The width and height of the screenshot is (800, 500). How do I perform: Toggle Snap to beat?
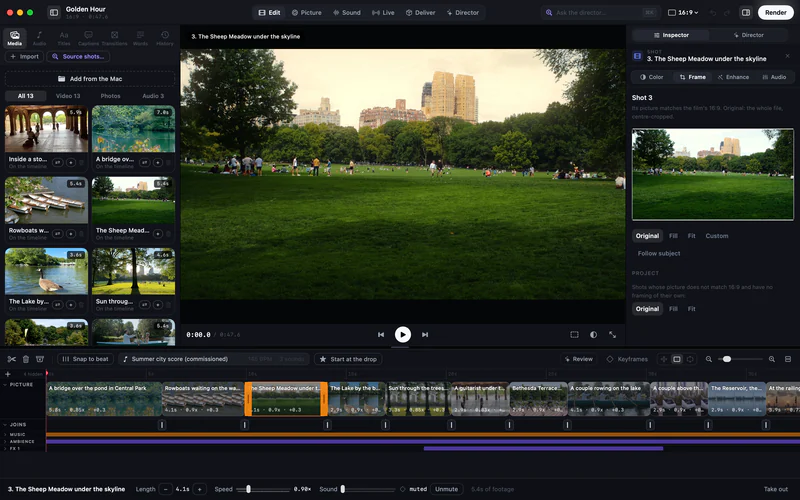coord(85,359)
